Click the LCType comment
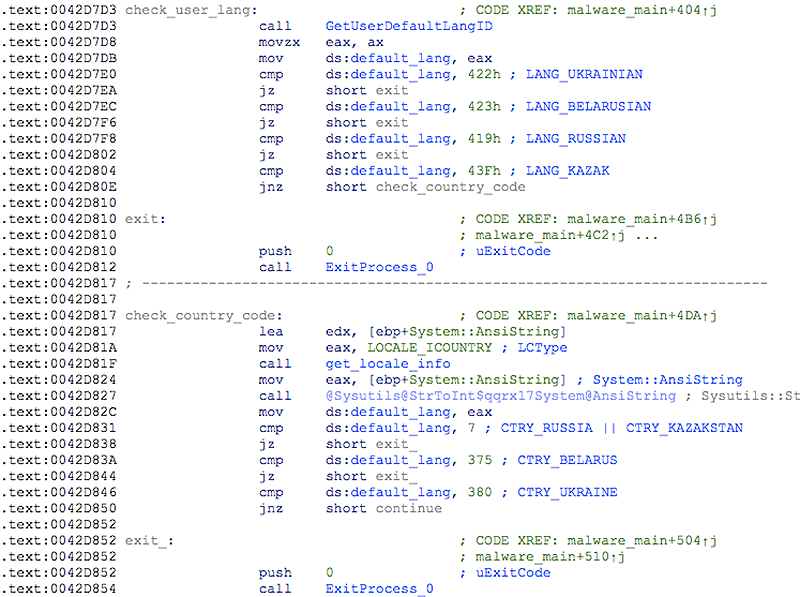The width and height of the screenshot is (800, 597). [x=542, y=348]
